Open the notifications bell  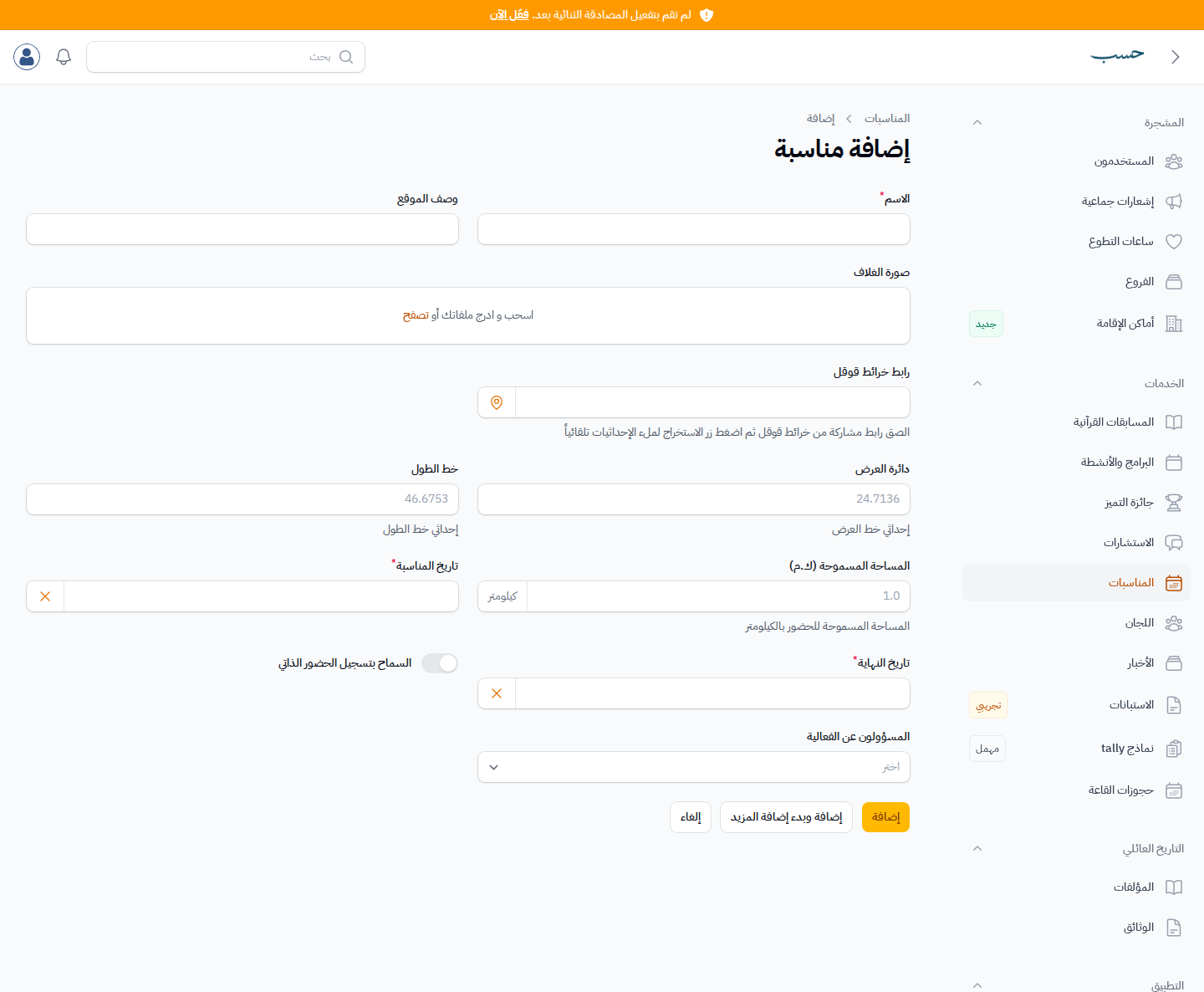click(64, 57)
